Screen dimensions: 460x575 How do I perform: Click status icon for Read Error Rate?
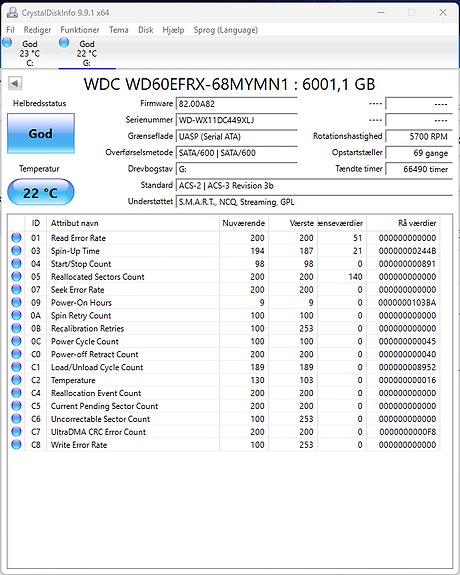tap(16, 238)
